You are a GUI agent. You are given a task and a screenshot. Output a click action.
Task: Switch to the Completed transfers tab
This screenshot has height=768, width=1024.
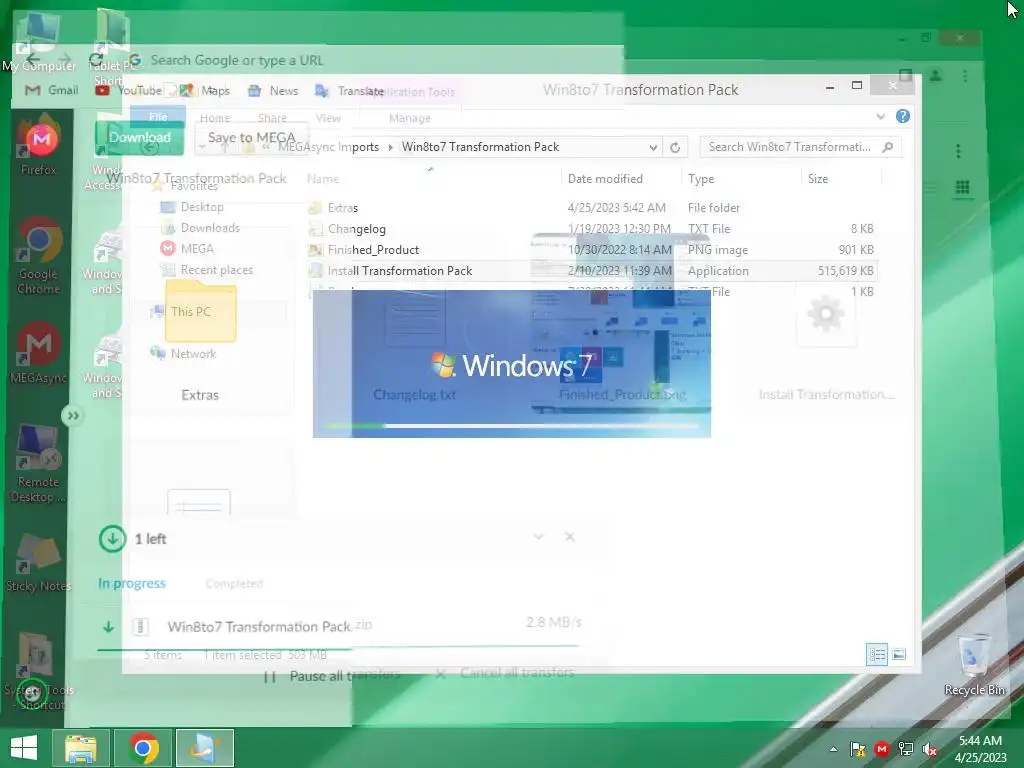pos(234,583)
